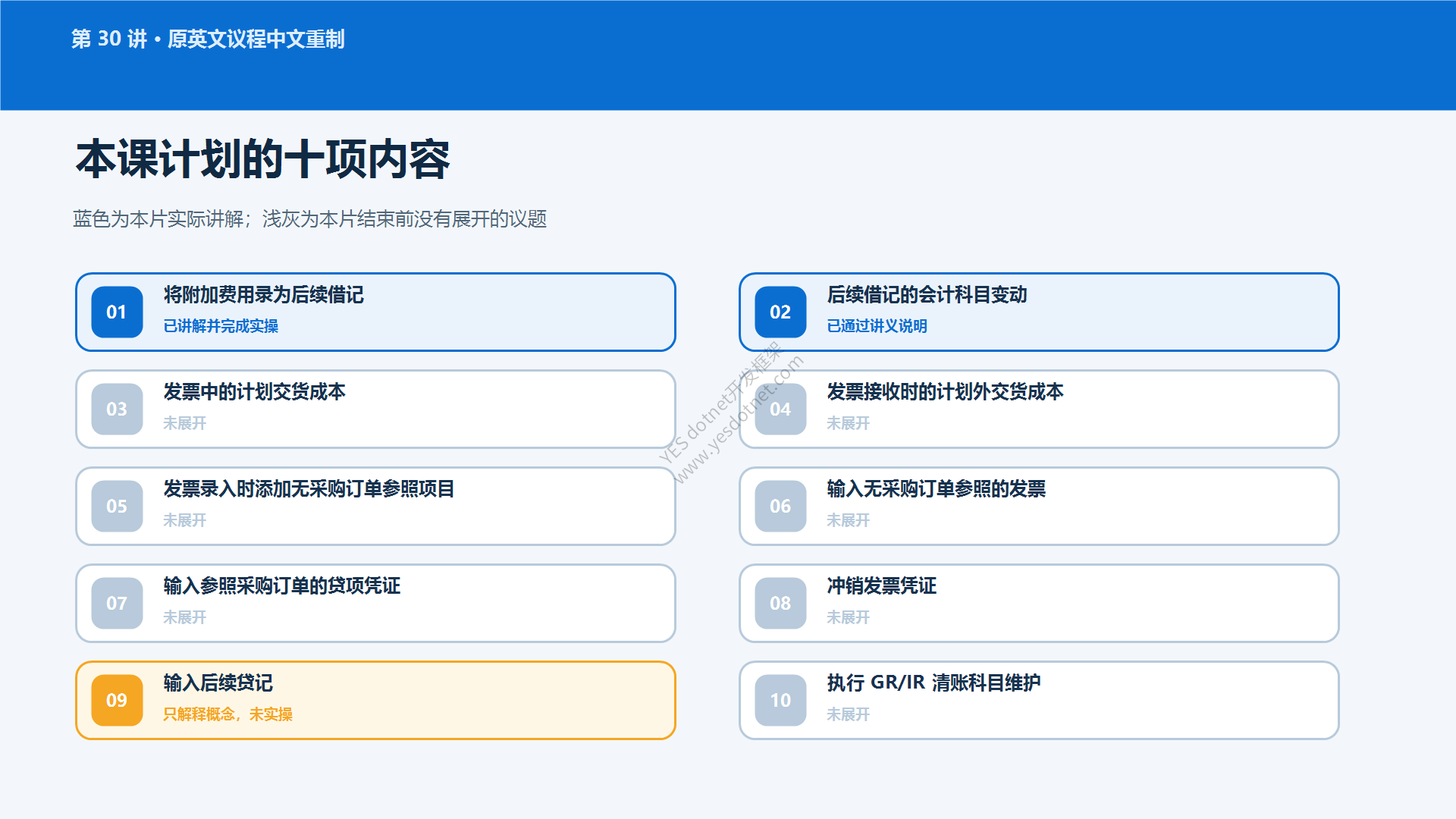1456x819 pixels.
Task: Click the gray 10 number badge
Action: coord(780,700)
